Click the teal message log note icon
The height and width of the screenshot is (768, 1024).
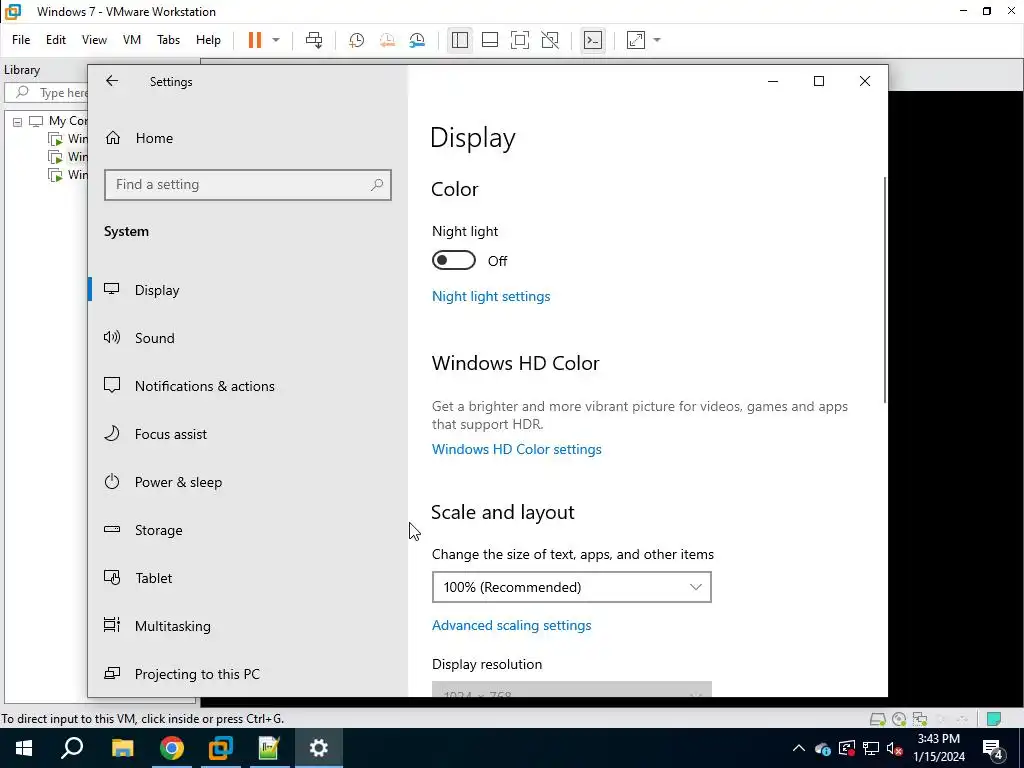(x=994, y=719)
